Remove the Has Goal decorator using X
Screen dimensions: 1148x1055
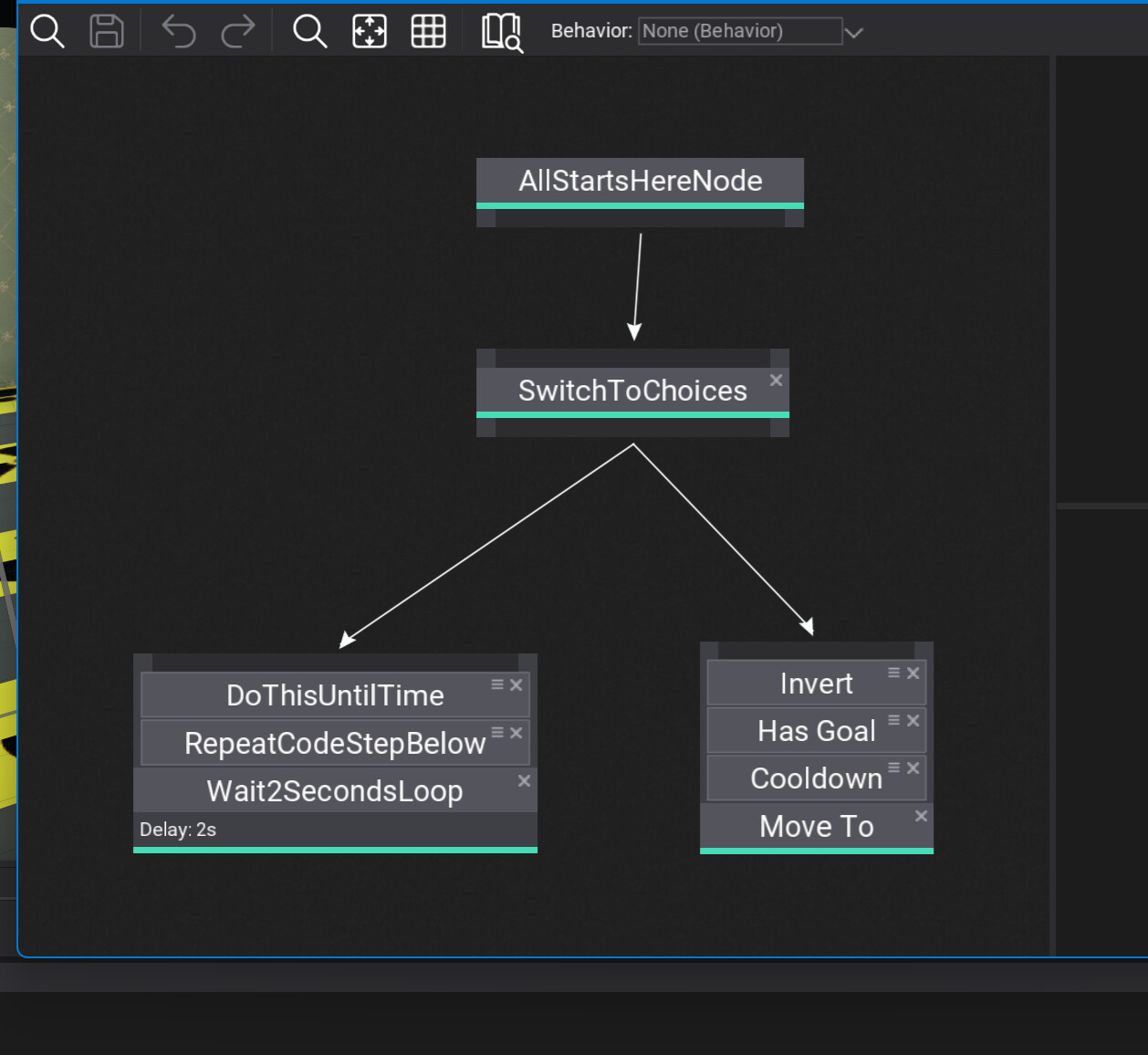click(x=913, y=720)
